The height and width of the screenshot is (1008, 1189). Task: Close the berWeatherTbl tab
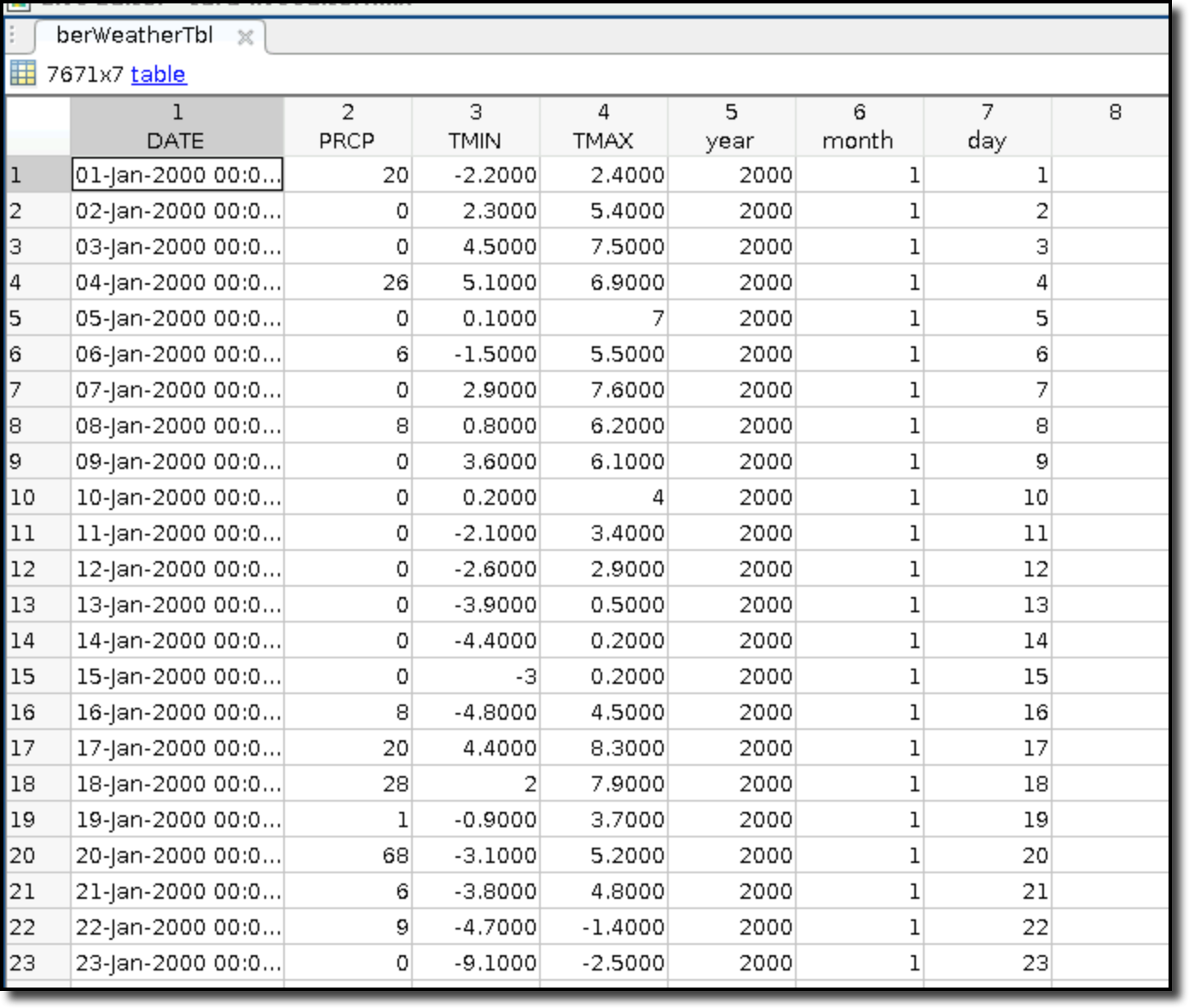pos(245,37)
